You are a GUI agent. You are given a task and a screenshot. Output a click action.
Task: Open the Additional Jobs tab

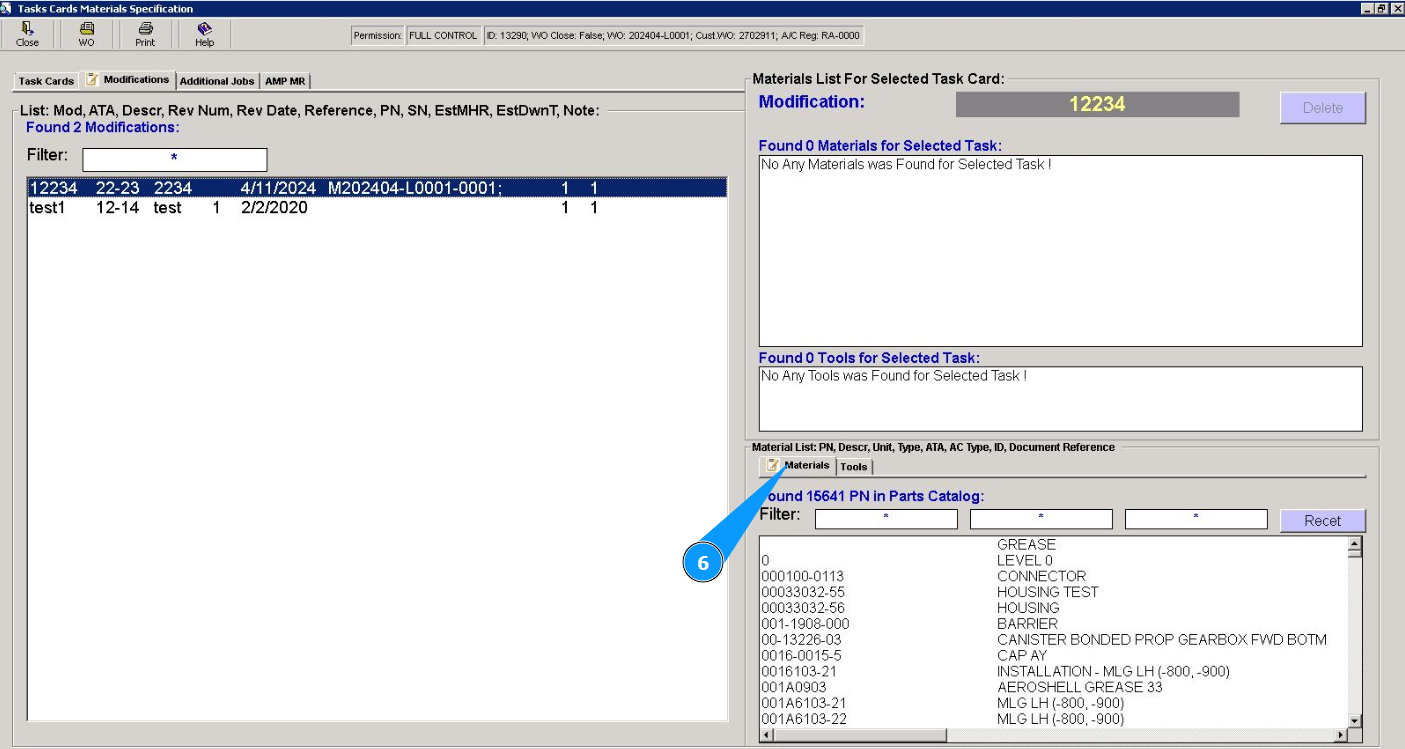[217, 81]
